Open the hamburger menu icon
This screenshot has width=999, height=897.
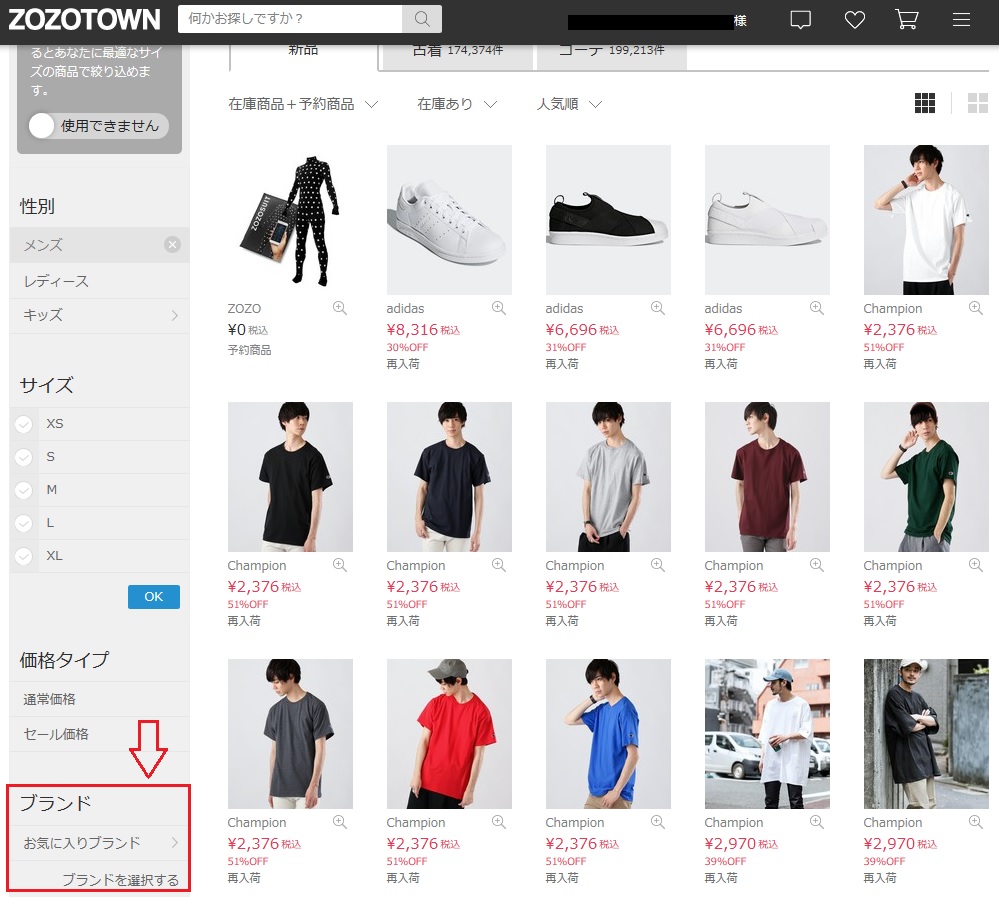pyautogui.click(x=961, y=20)
